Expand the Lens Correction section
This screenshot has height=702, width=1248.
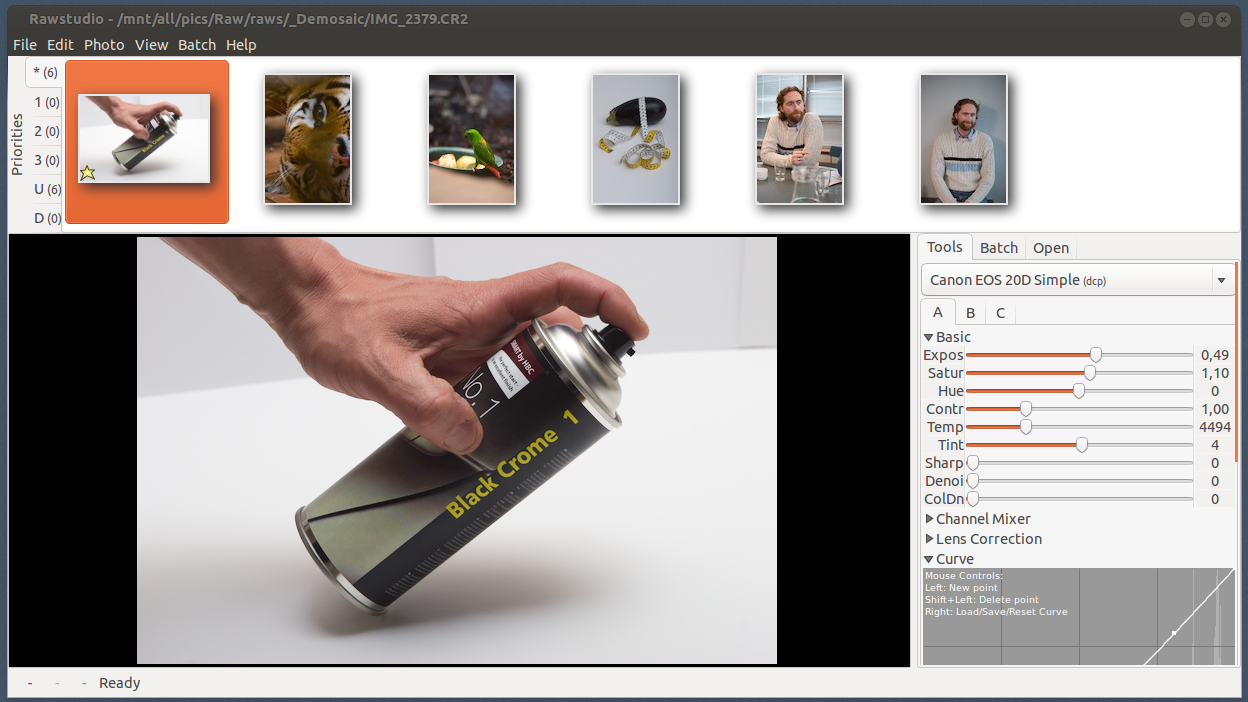(x=929, y=539)
